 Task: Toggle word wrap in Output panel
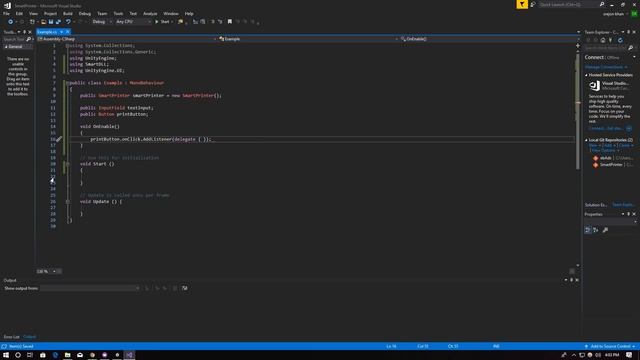[184, 288]
